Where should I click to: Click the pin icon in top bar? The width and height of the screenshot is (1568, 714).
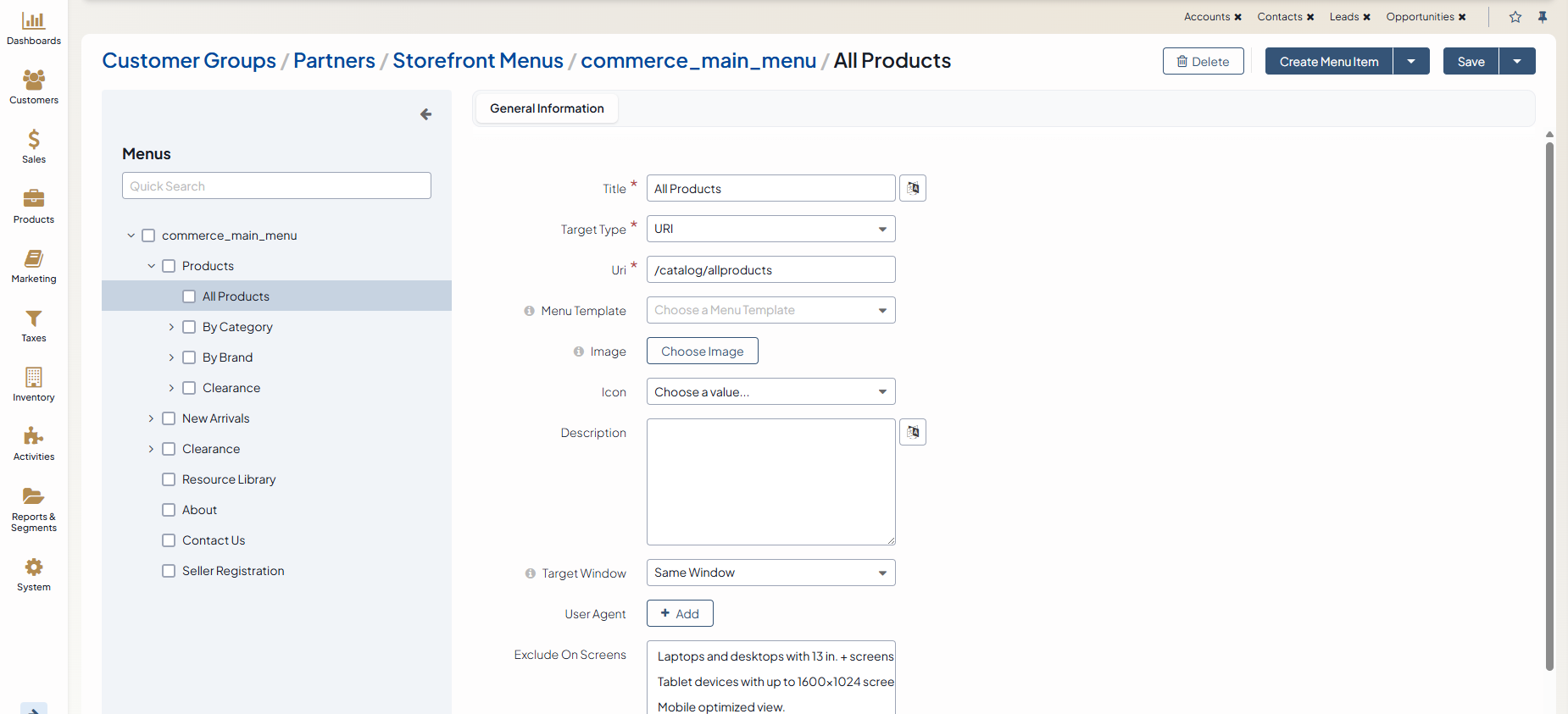[x=1543, y=17]
